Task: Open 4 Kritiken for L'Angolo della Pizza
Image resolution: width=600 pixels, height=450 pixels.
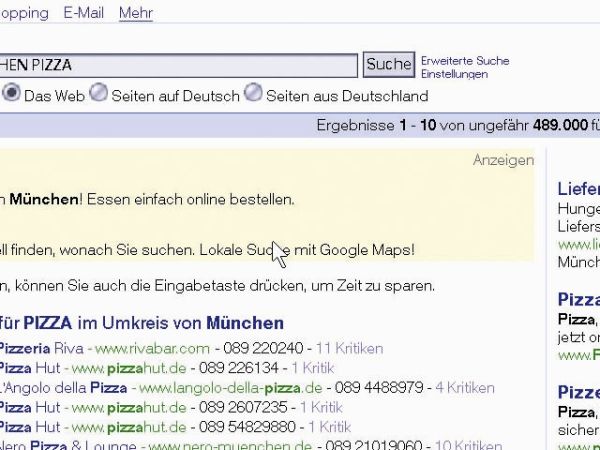Action: coord(465,388)
